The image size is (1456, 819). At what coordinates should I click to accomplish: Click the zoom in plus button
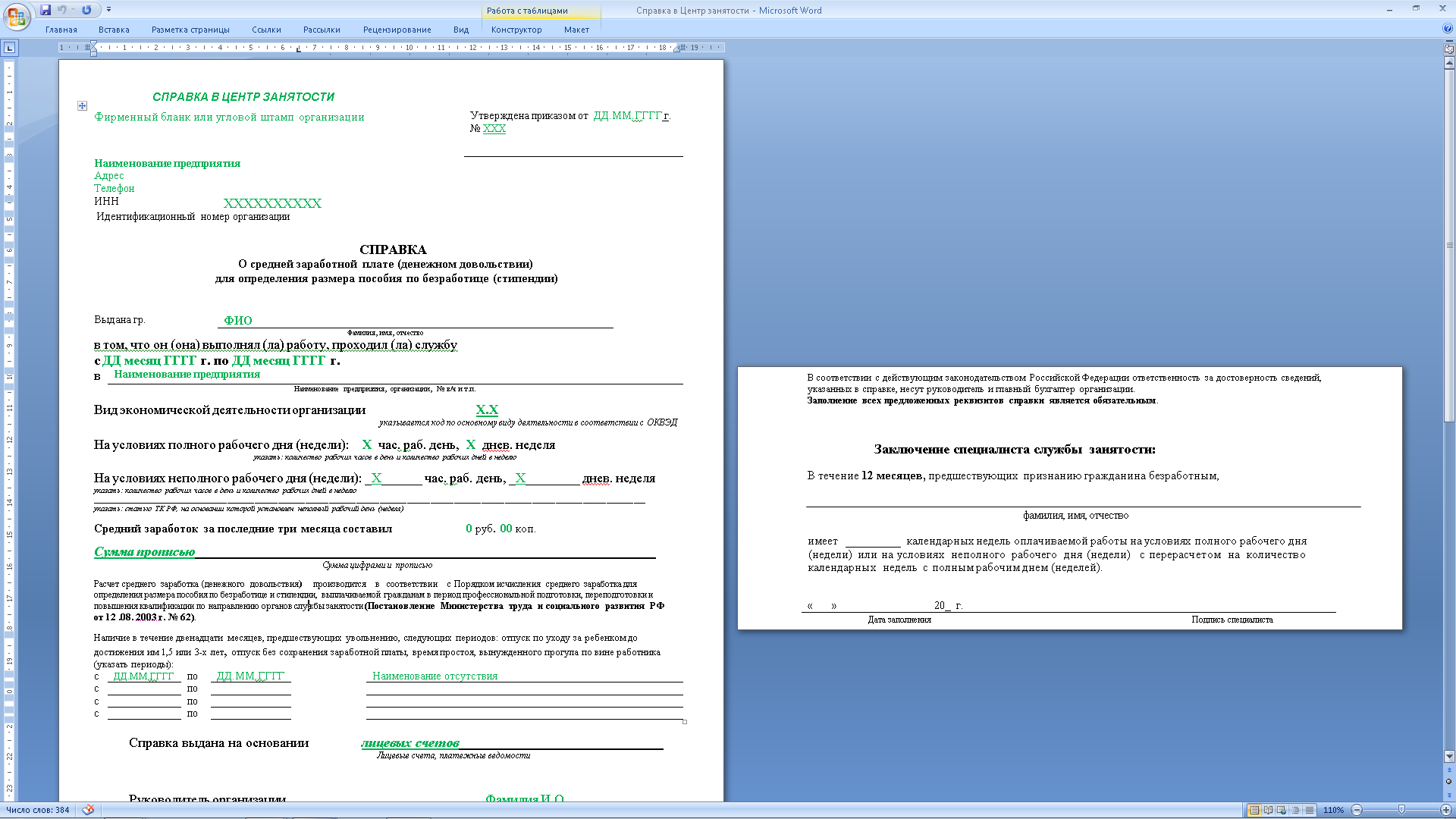[1445, 810]
